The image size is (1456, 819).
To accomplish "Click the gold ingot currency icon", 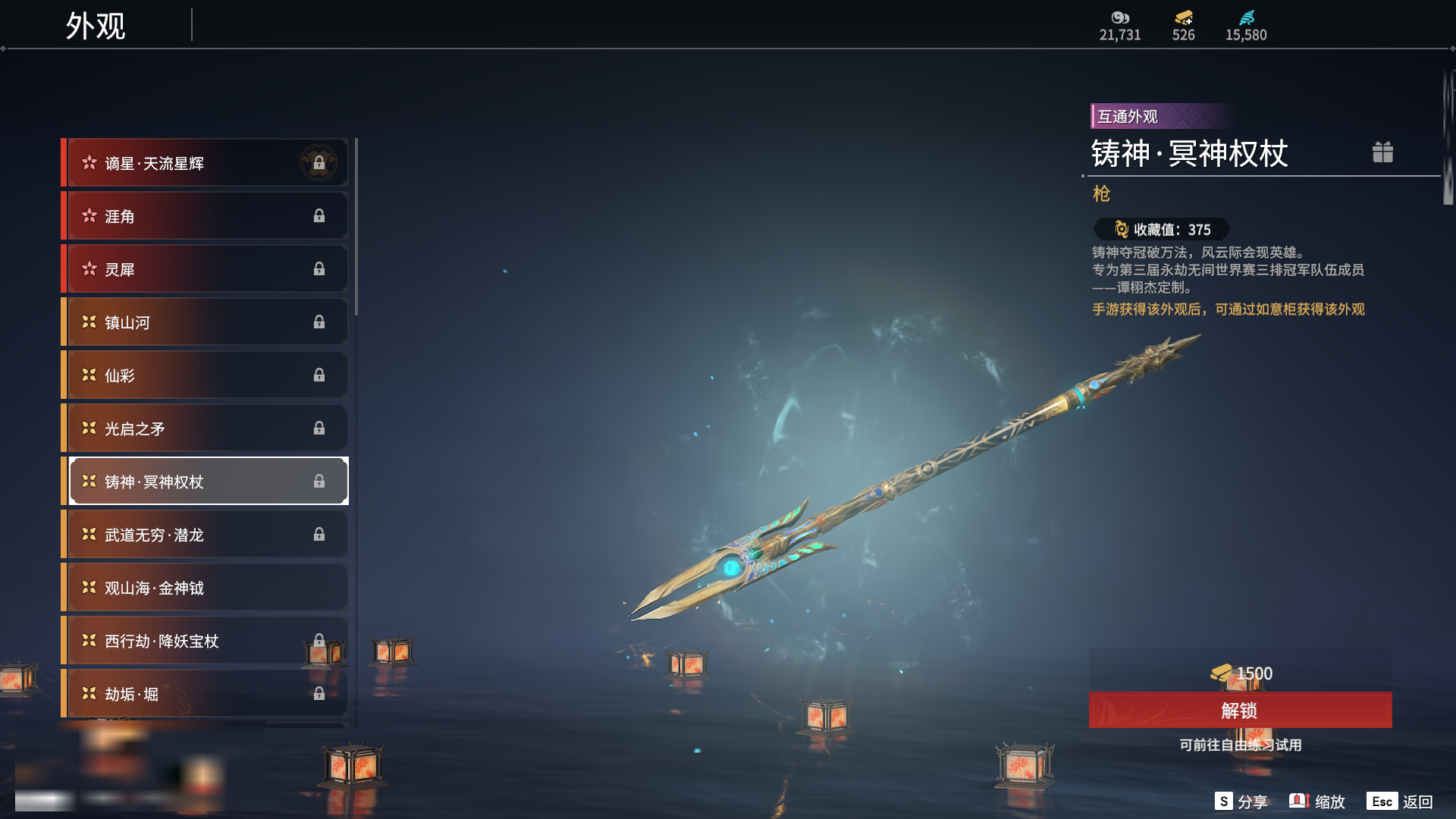I will (x=1184, y=17).
